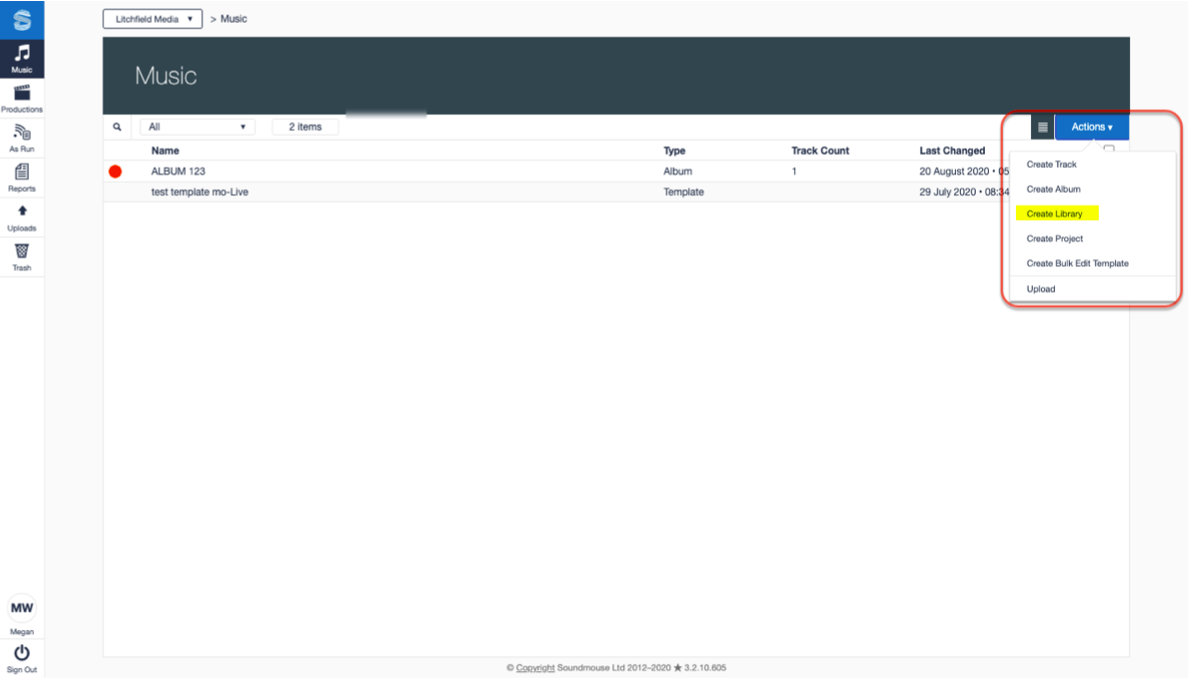
Task: Toggle the list view icon beside Actions
Action: coord(1042,127)
